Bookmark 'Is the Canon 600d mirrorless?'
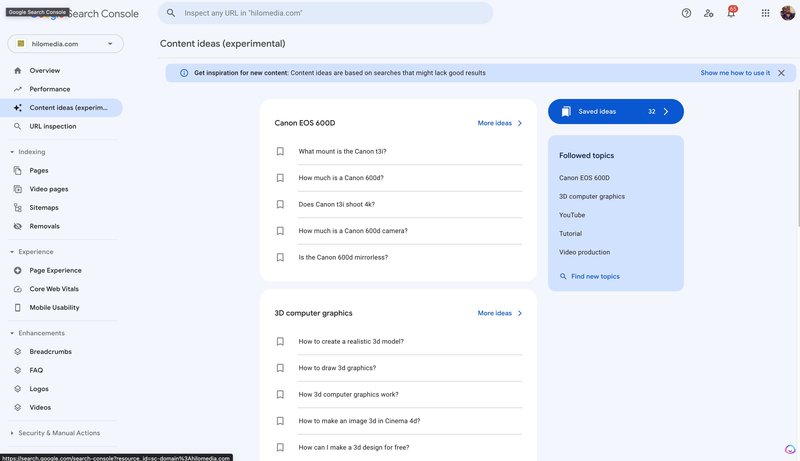The image size is (800, 461). click(280, 258)
